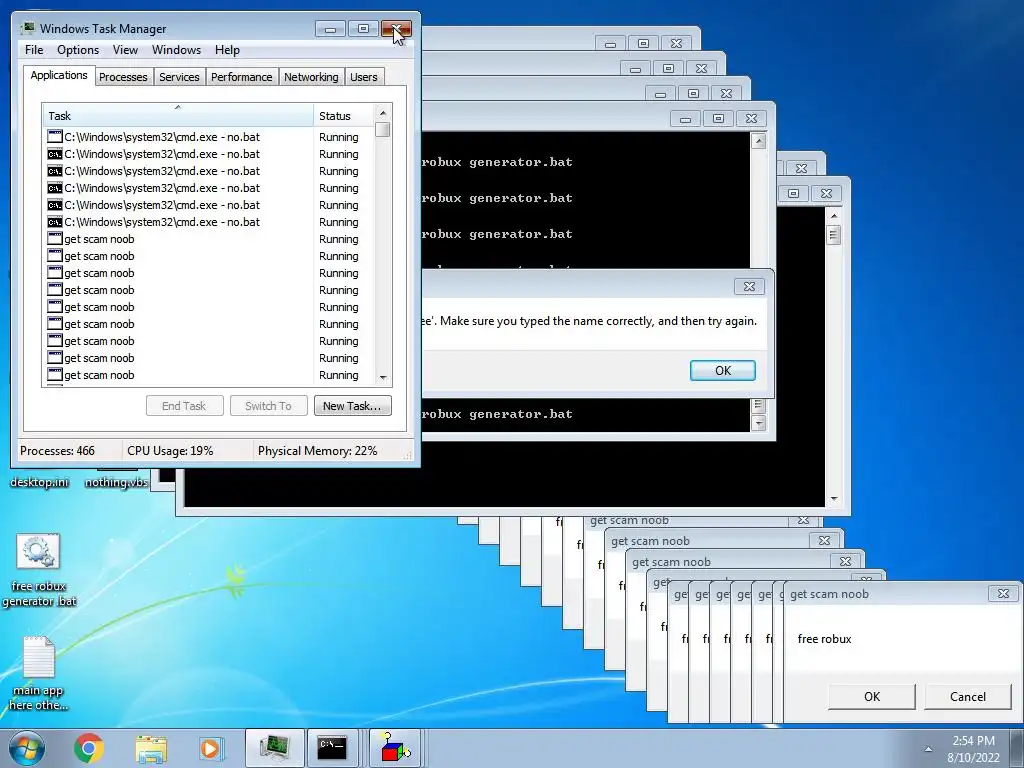Show hidden system tray icons

pos(928,748)
